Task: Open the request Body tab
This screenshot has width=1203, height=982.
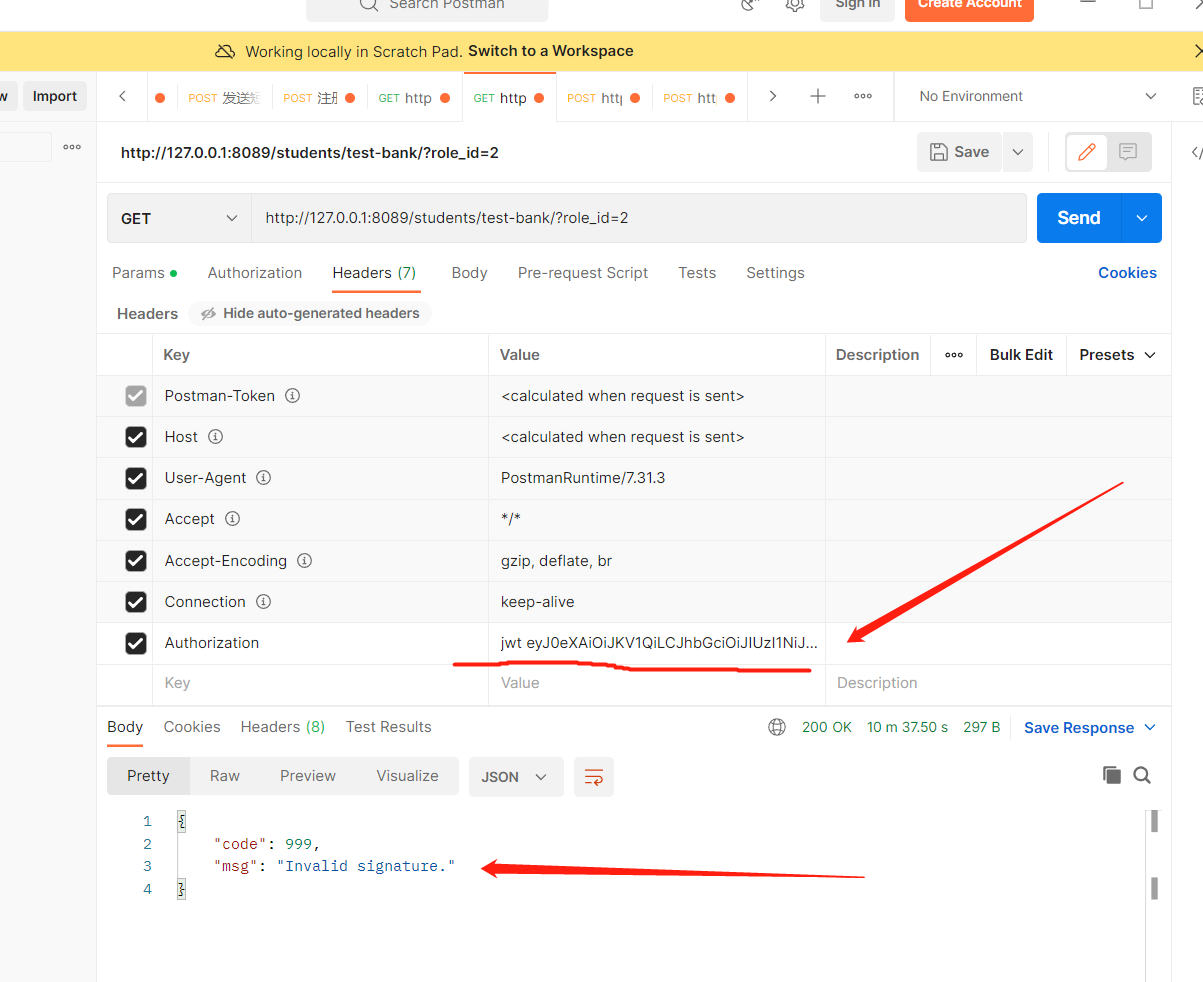Action: (x=469, y=273)
